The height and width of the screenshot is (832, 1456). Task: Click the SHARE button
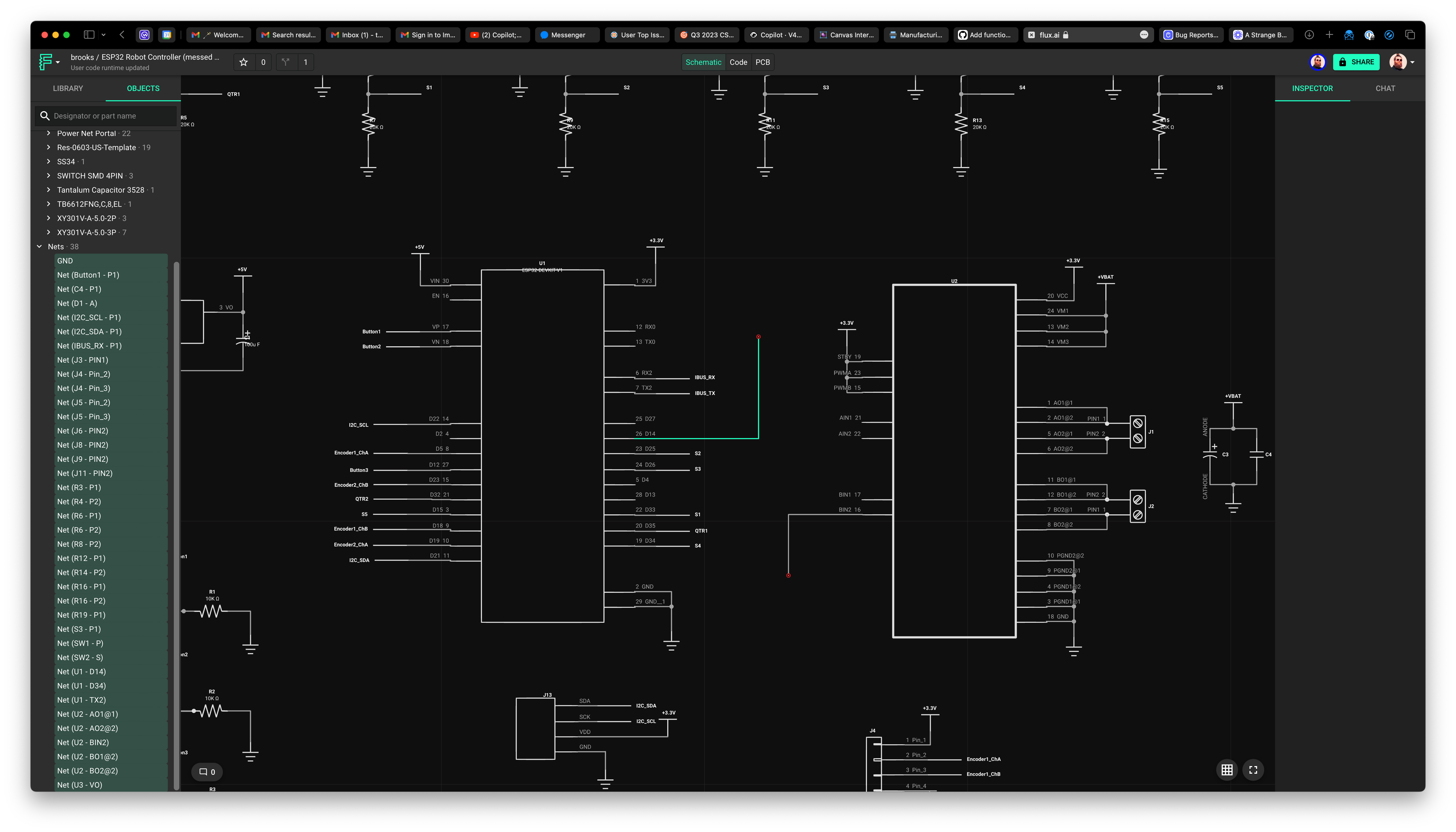1355,62
